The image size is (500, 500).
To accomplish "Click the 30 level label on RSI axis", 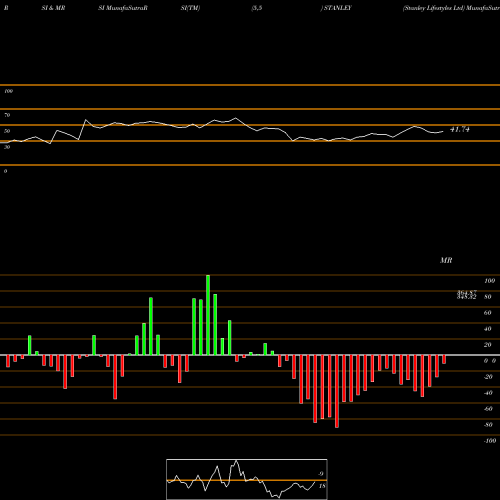I will click(7, 147).
